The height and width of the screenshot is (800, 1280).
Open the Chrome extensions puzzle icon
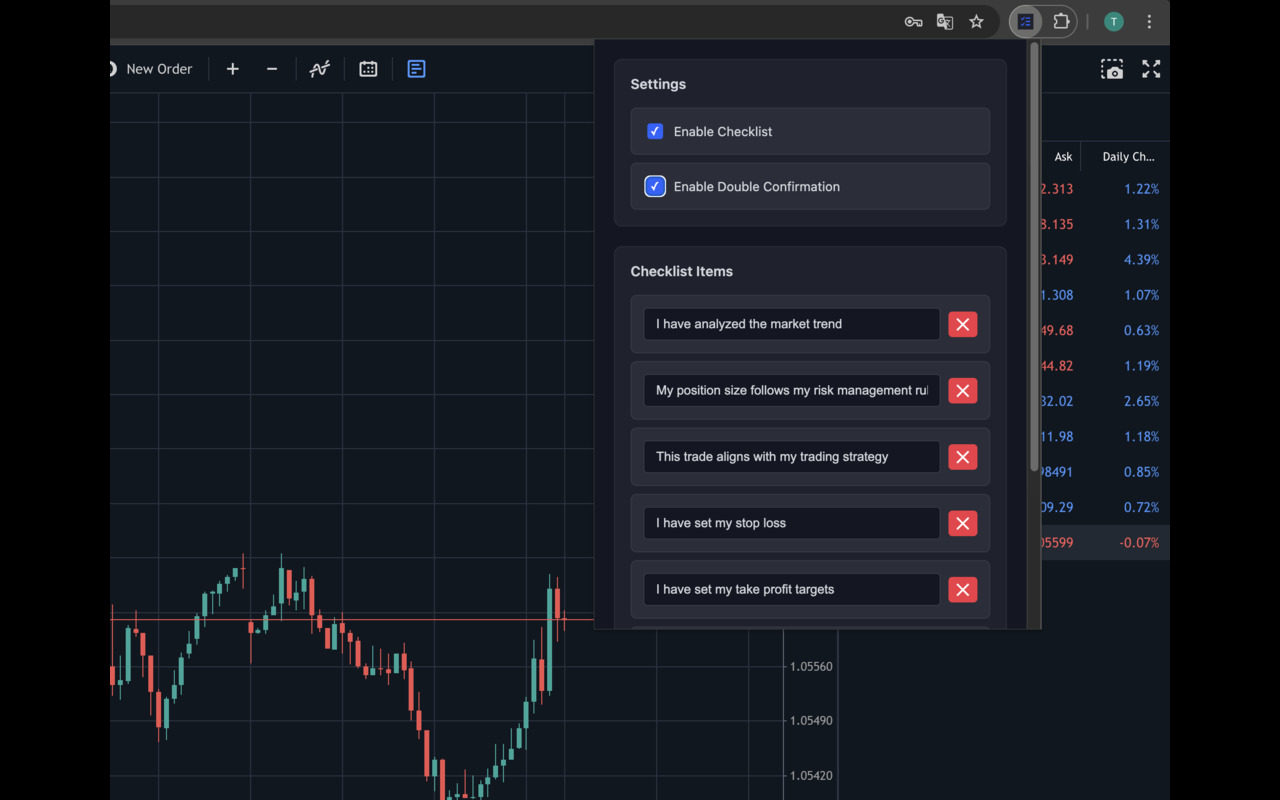point(1061,21)
